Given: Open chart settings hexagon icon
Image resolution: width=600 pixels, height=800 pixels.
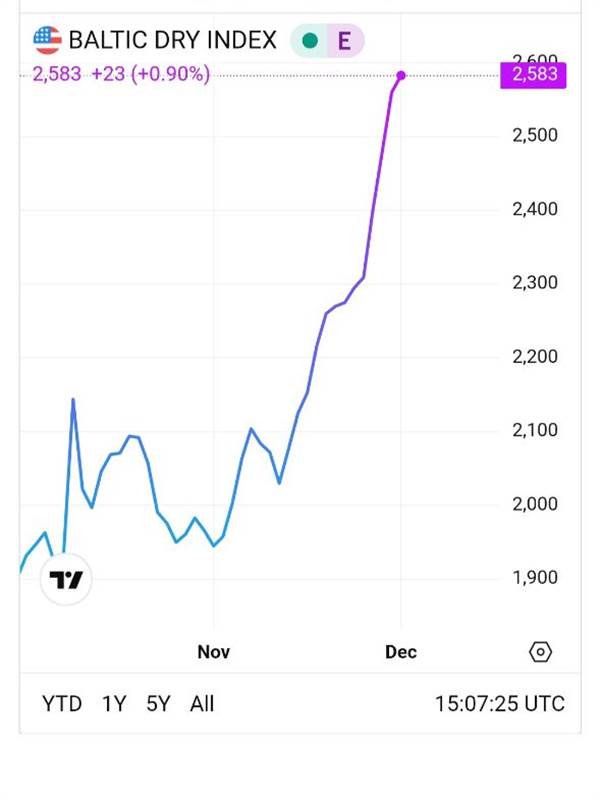Looking at the screenshot, I should (x=540, y=652).
